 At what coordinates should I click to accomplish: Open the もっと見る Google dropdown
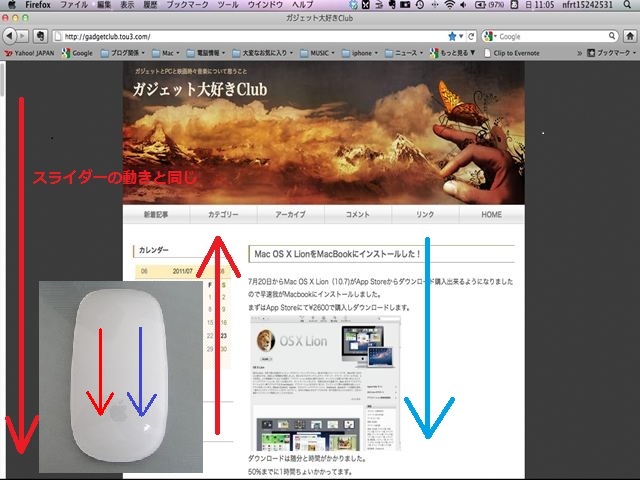453,53
